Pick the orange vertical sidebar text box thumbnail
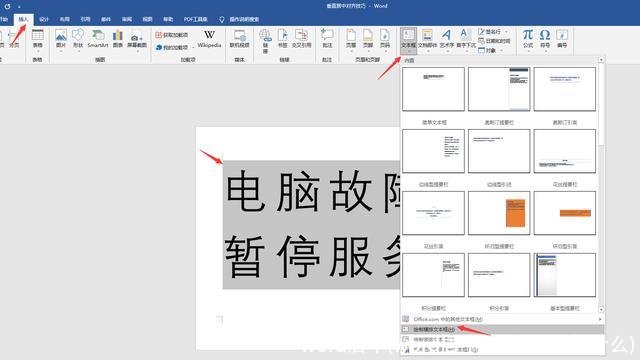 tap(499, 213)
